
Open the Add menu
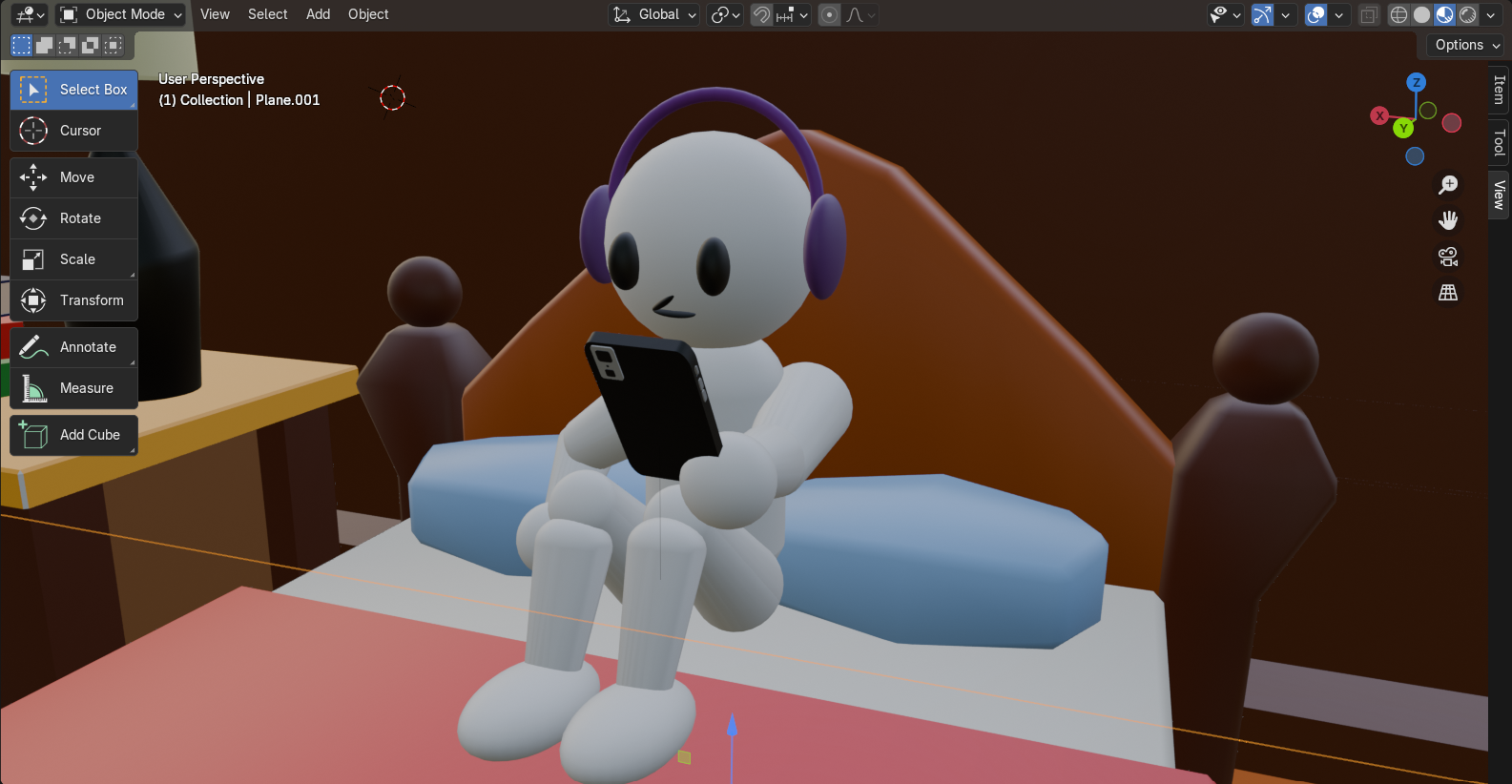click(x=318, y=14)
